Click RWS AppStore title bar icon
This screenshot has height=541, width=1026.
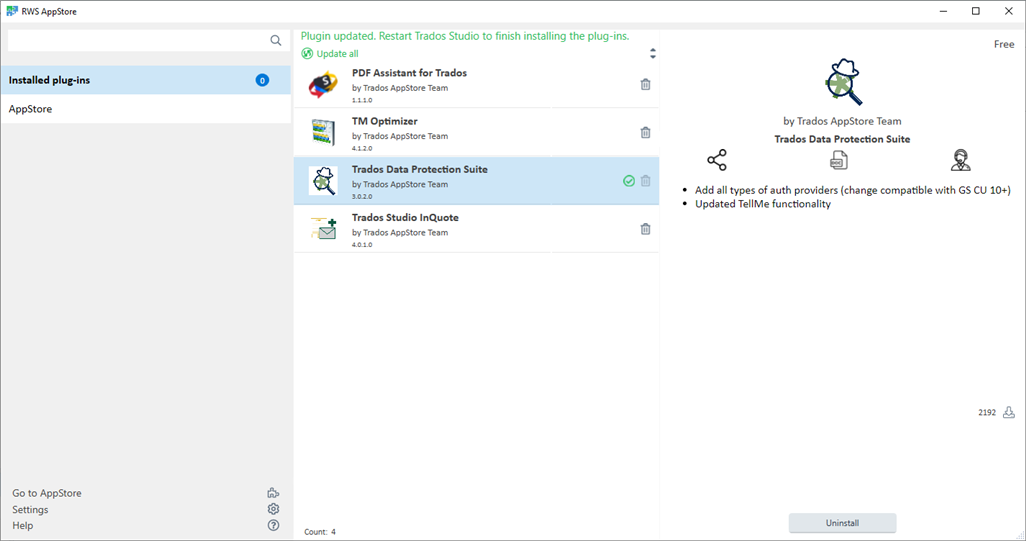12,11
